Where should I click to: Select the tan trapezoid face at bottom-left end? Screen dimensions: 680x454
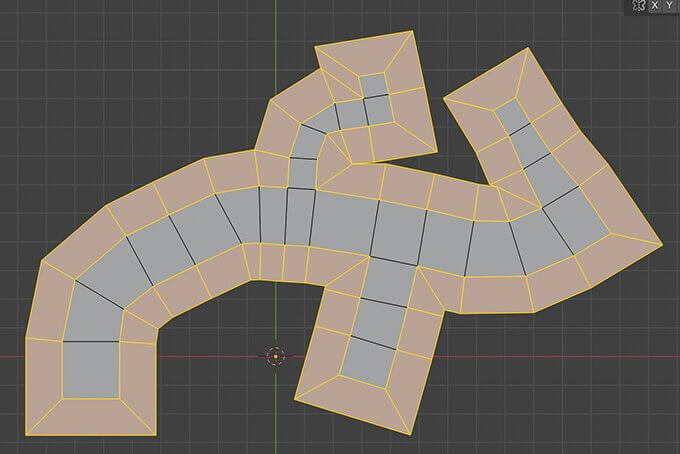[x=90, y=417]
